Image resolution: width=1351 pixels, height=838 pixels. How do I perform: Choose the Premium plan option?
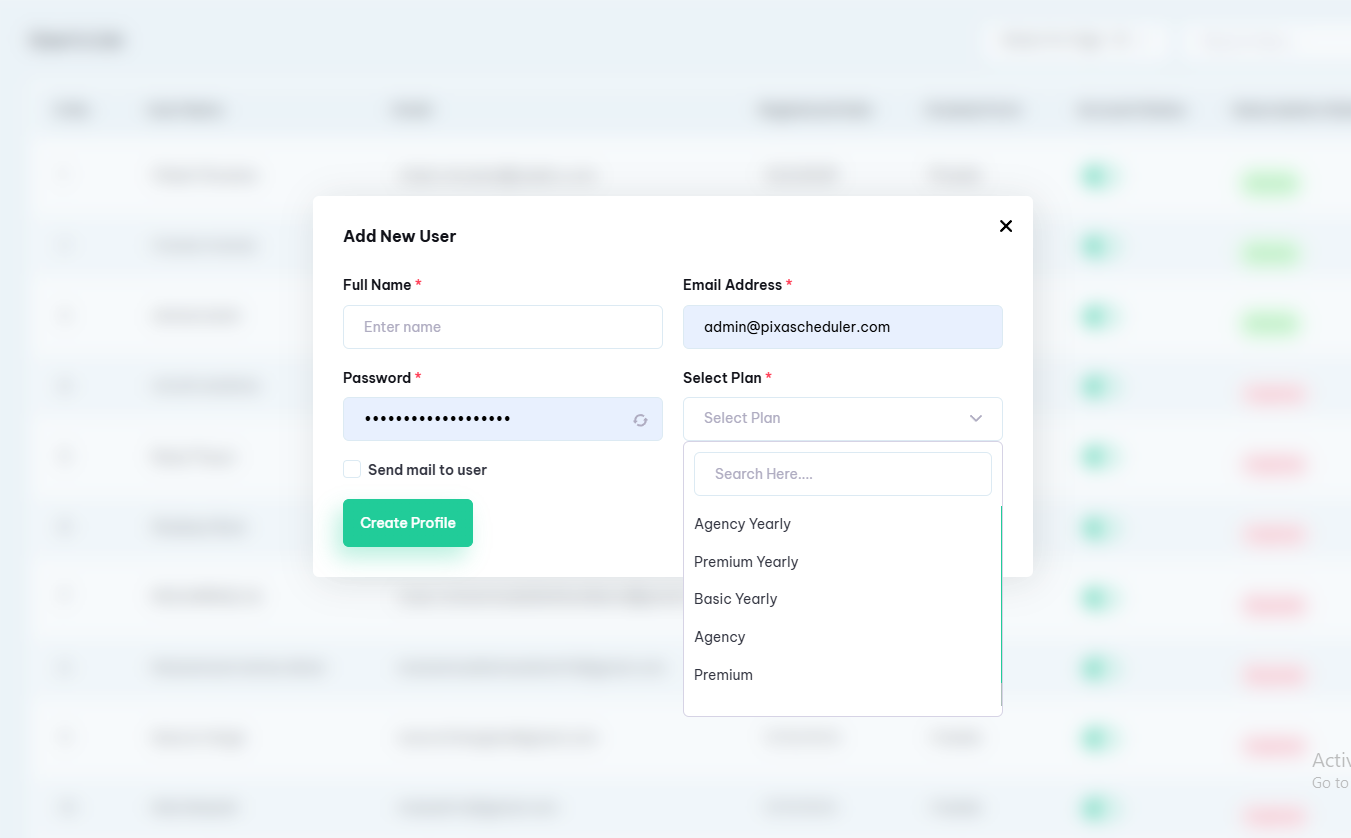pyautogui.click(x=723, y=675)
